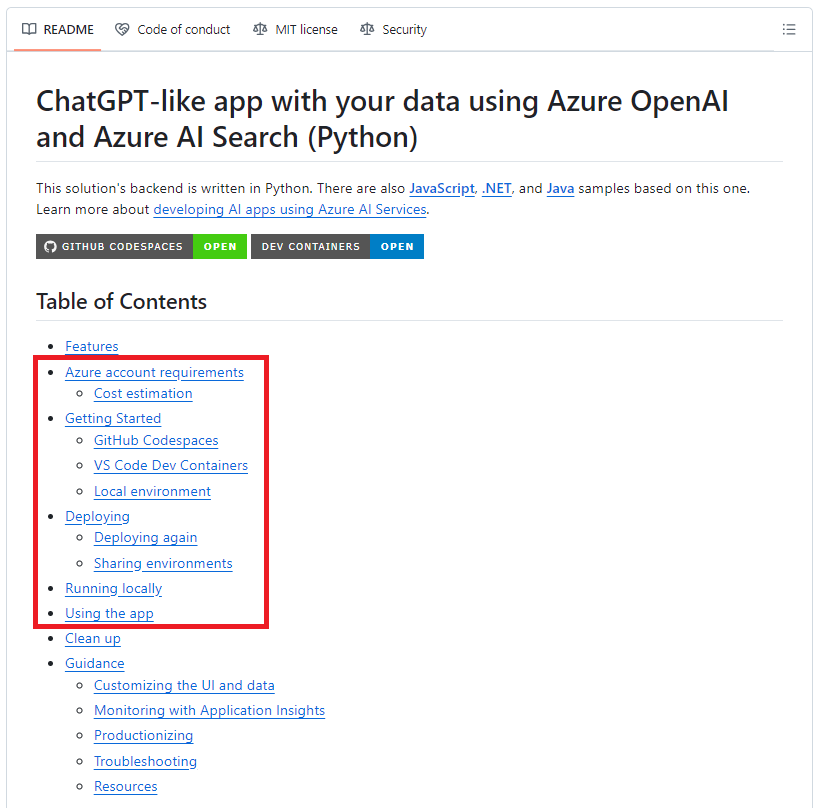Open the Troubleshooting section link
The height and width of the screenshot is (808, 817).
click(x=145, y=761)
